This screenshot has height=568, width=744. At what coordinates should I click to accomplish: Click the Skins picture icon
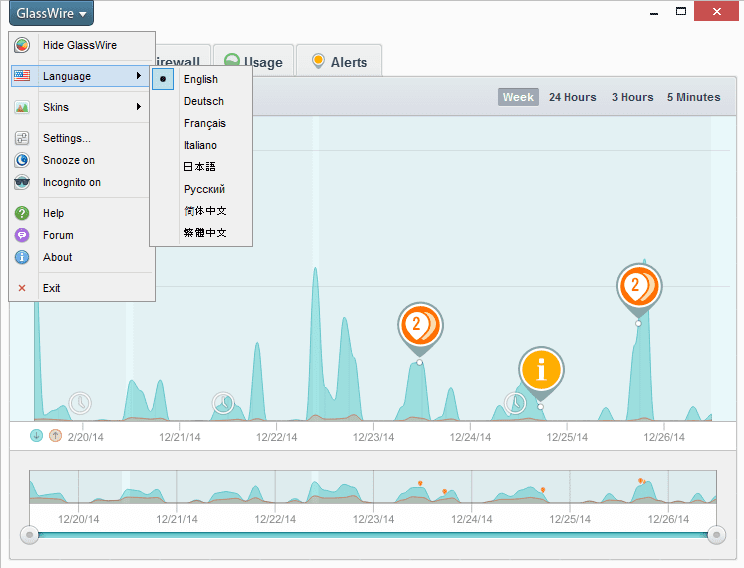tap(22, 107)
